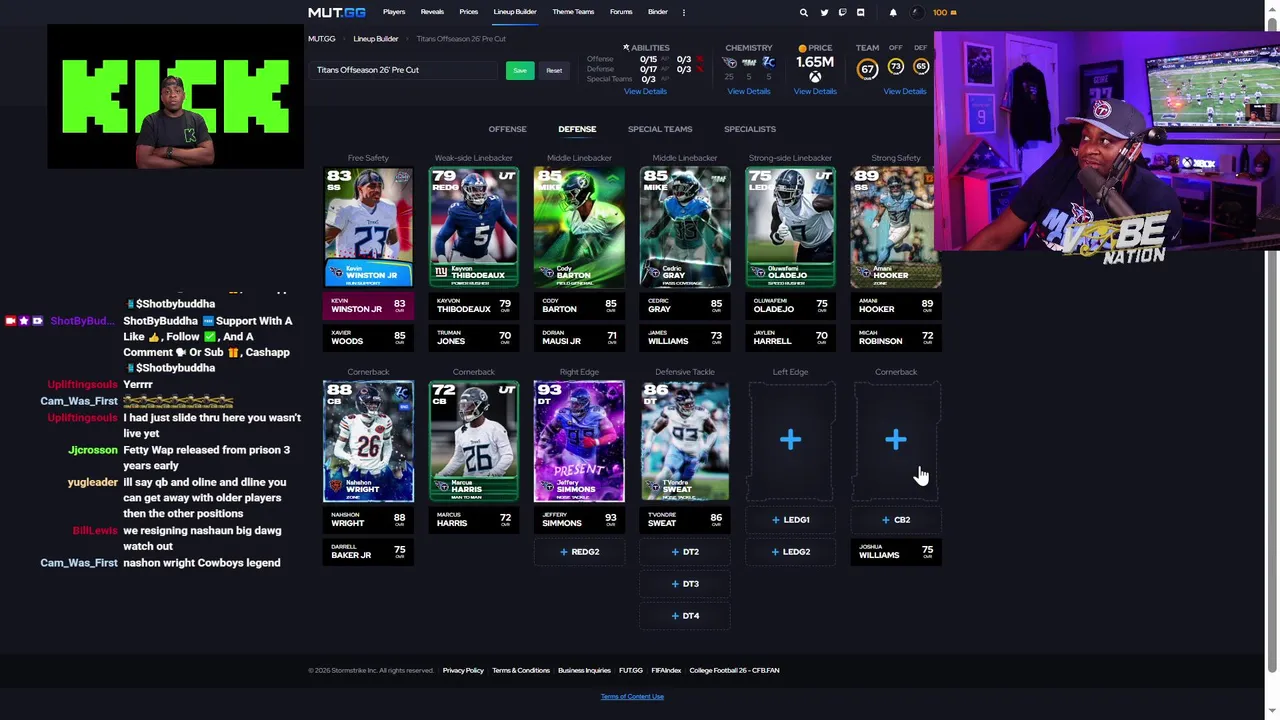Open the search magnifier icon in header
The width and height of the screenshot is (1280, 720).
pos(803,12)
